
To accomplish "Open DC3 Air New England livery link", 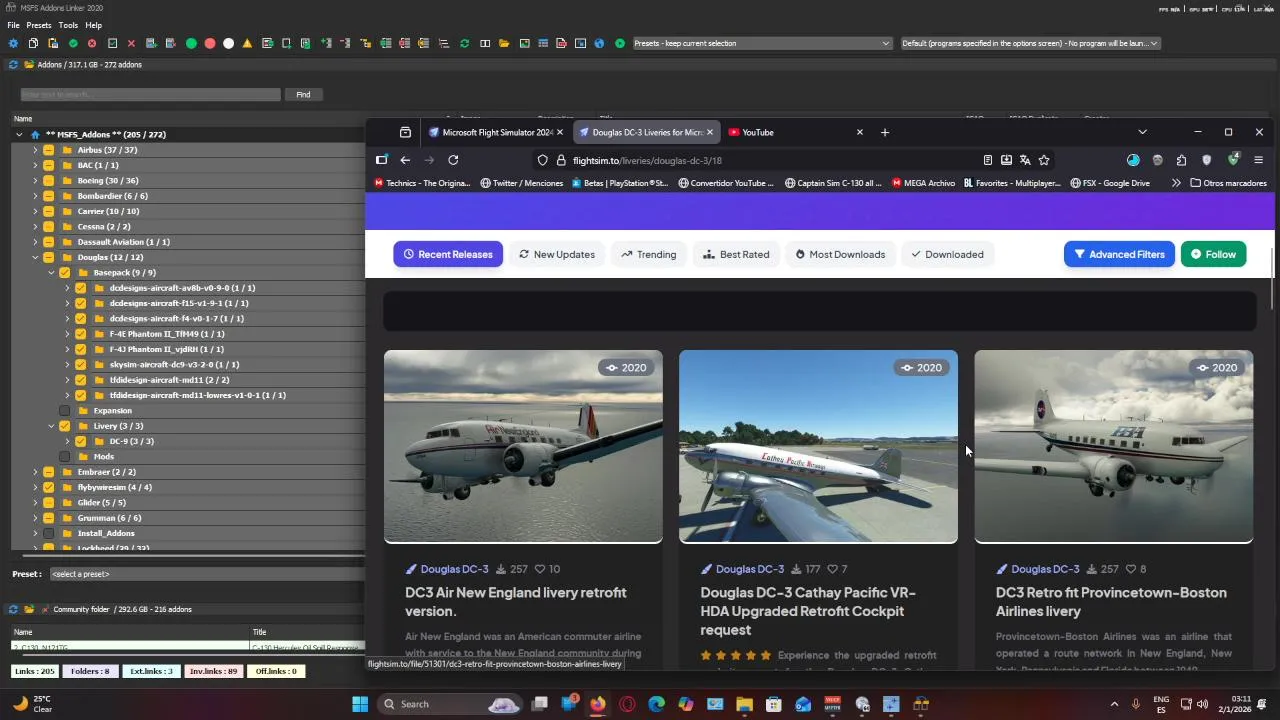I will click(516, 602).
